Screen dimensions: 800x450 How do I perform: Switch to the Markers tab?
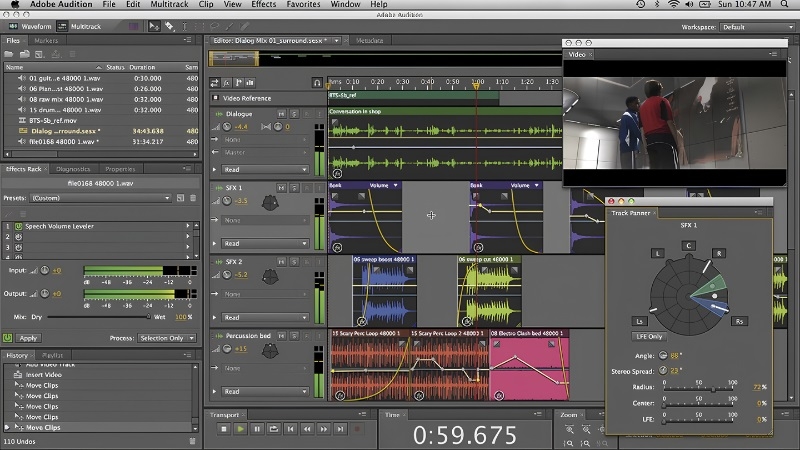tap(46, 40)
